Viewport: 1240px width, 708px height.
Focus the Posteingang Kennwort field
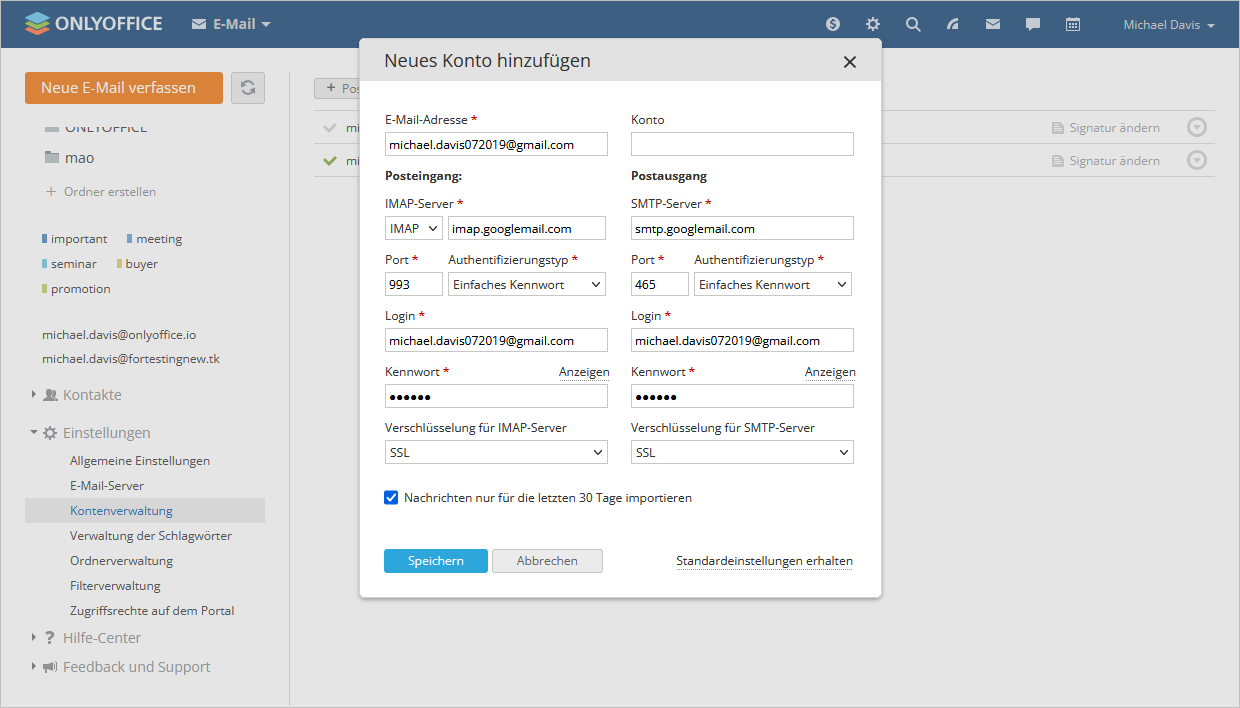point(496,396)
